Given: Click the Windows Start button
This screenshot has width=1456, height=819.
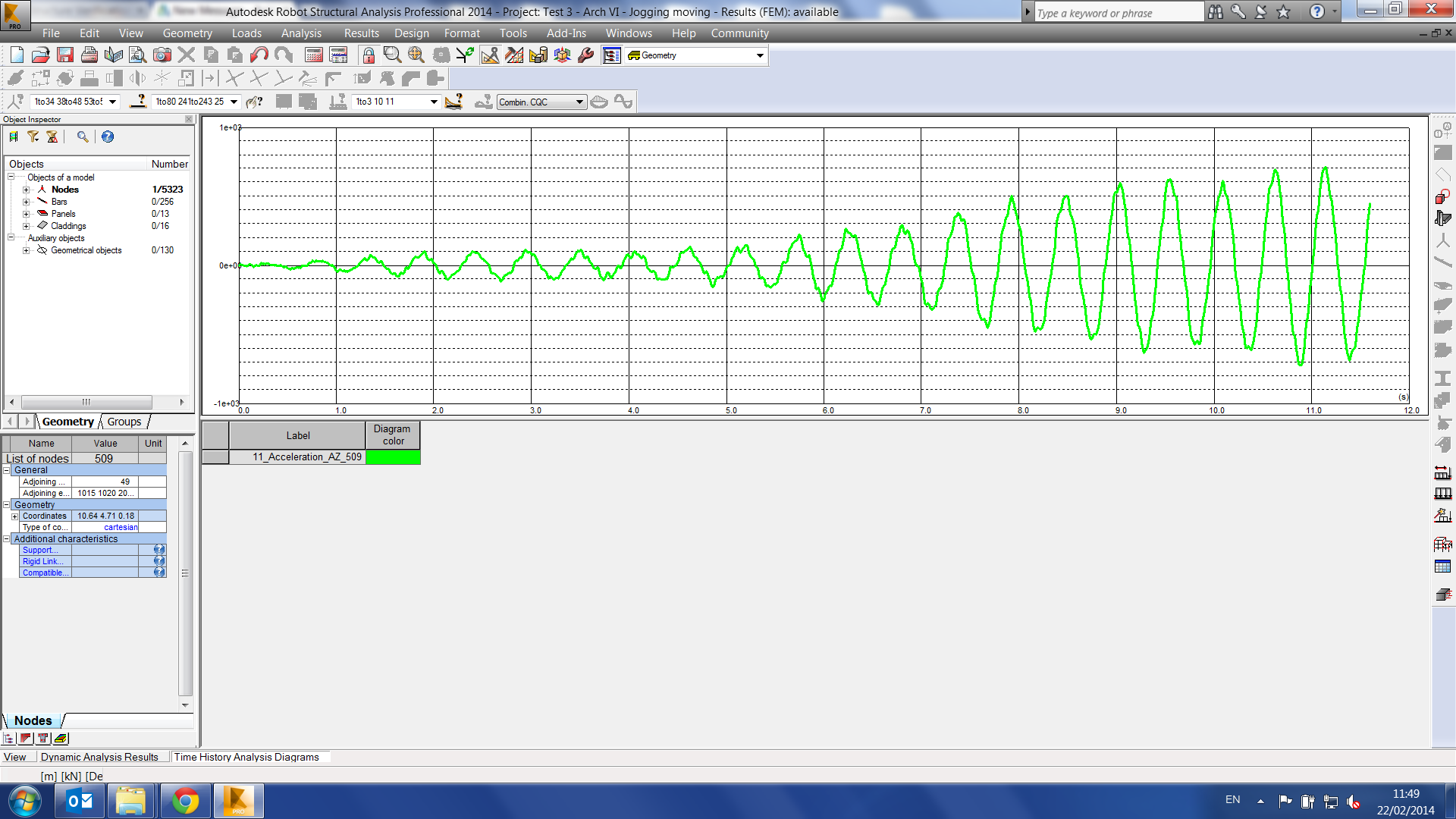Looking at the screenshot, I should tap(24, 801).
